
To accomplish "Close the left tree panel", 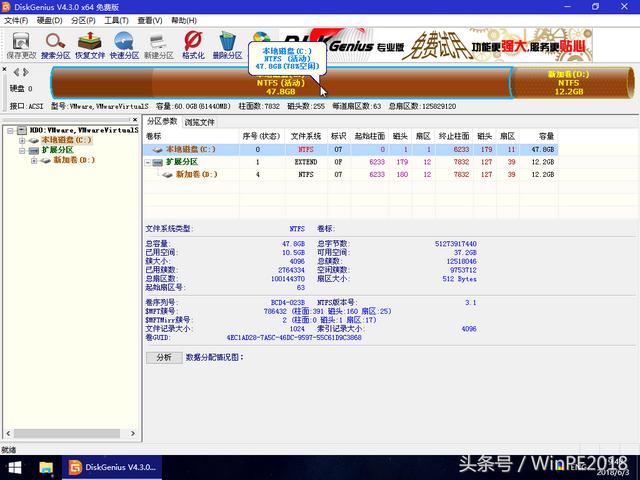I will coord(135,120).
